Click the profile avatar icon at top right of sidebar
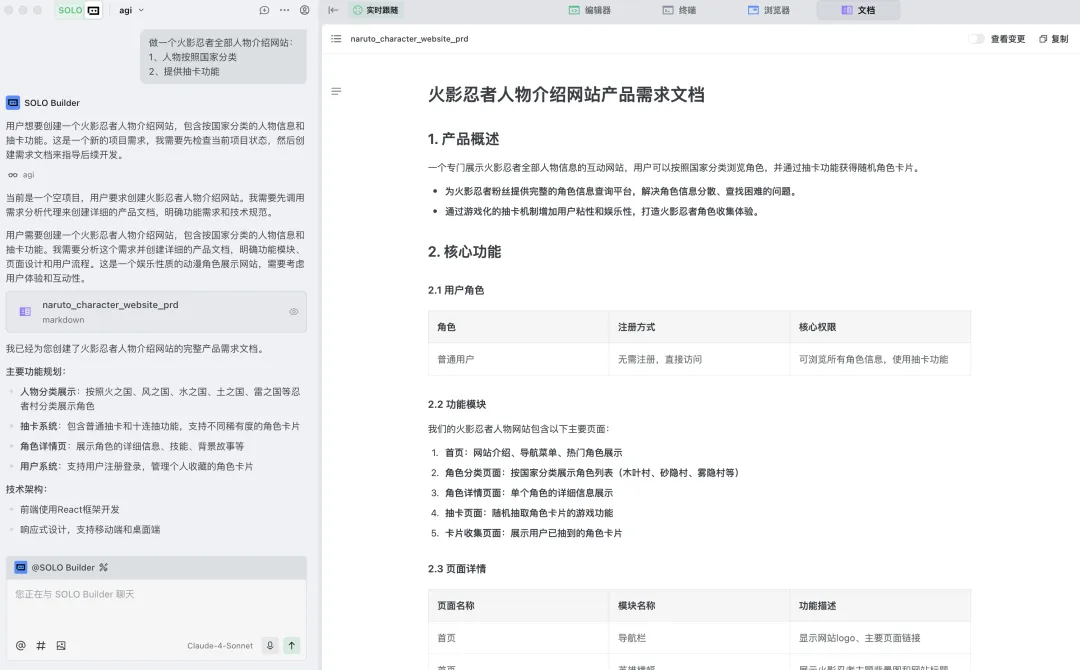Viewport: 1080px width, 670px height. point(305,10)
